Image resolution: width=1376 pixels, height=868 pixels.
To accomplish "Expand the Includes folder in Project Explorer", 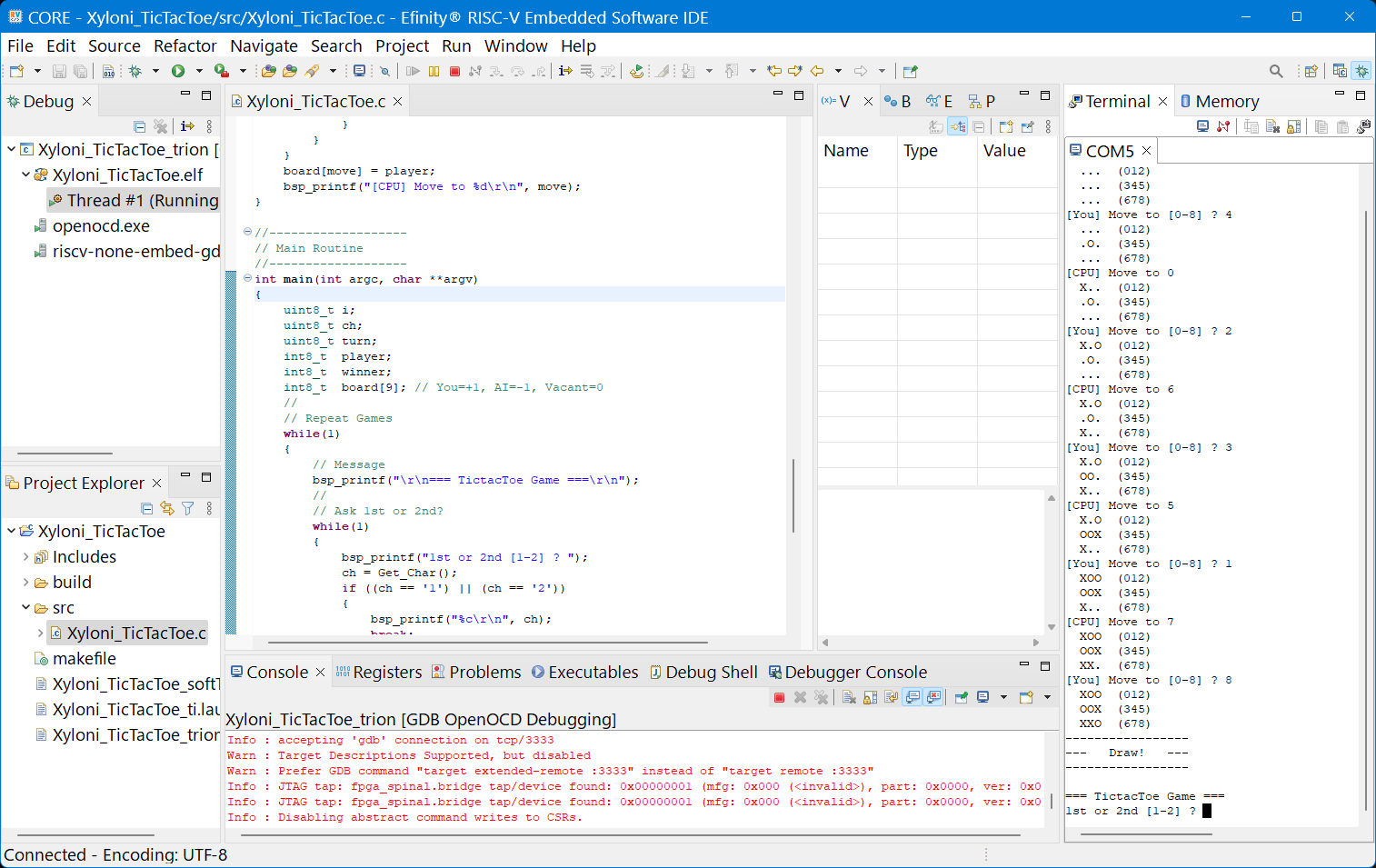I will click(x=25, y=557).
